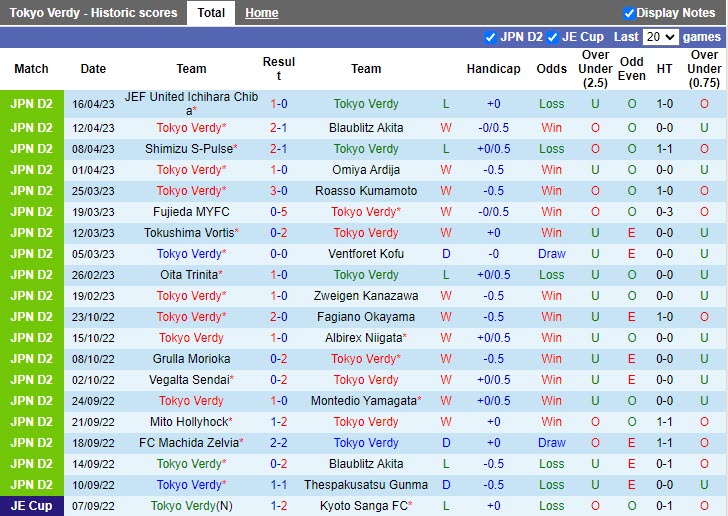Screen dimensions: 728x516
Task: Click the Tokyo Verdy - Historic scores title
Action: click(93, 13)
